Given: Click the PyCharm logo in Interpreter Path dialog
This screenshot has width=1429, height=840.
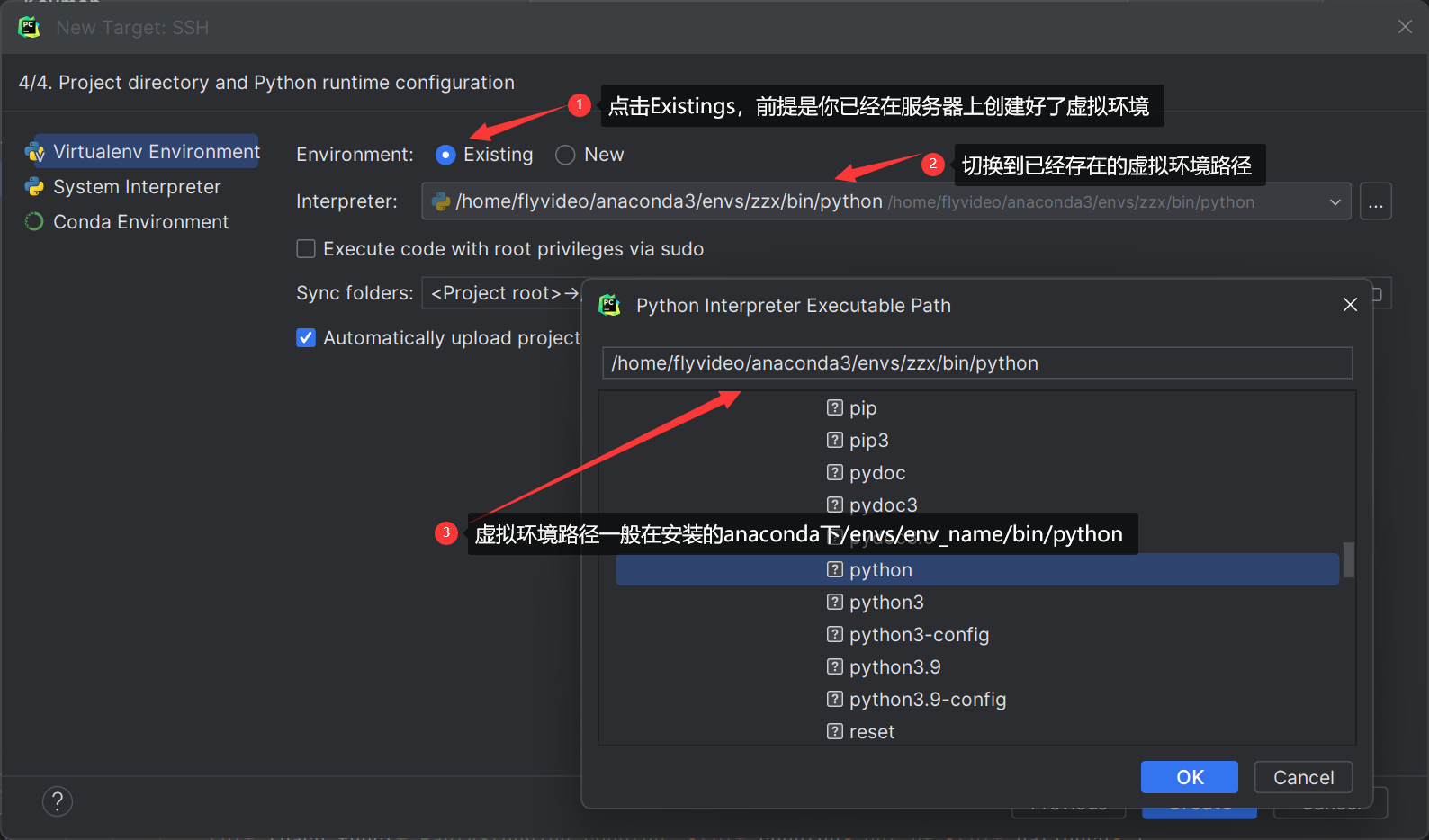Looking at the screenshot, I should coord(609,305).
